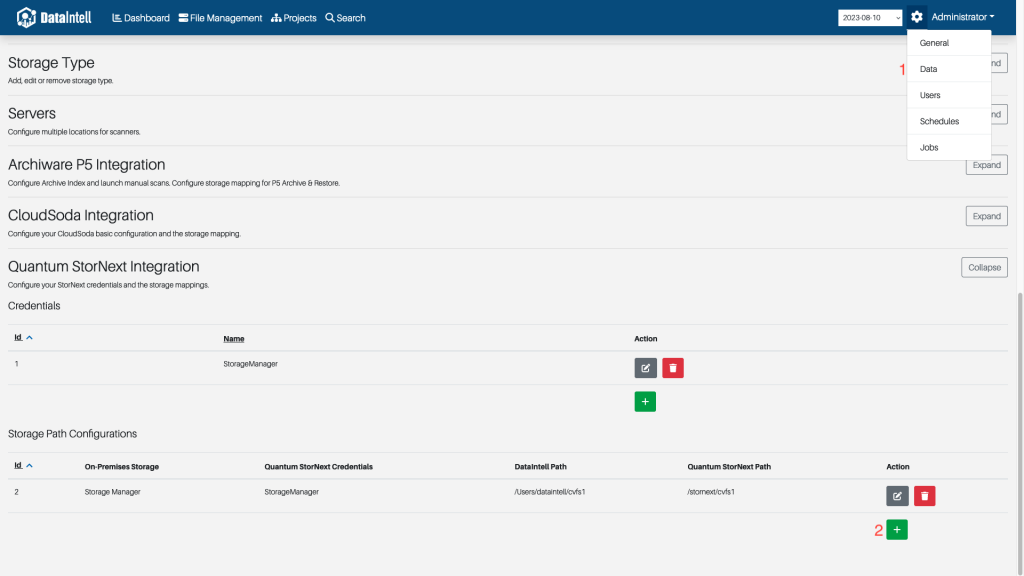Click the CloudSoda Integration heading
The width and height of the screenshot is (1024, 576).
[x=80, y=216]
